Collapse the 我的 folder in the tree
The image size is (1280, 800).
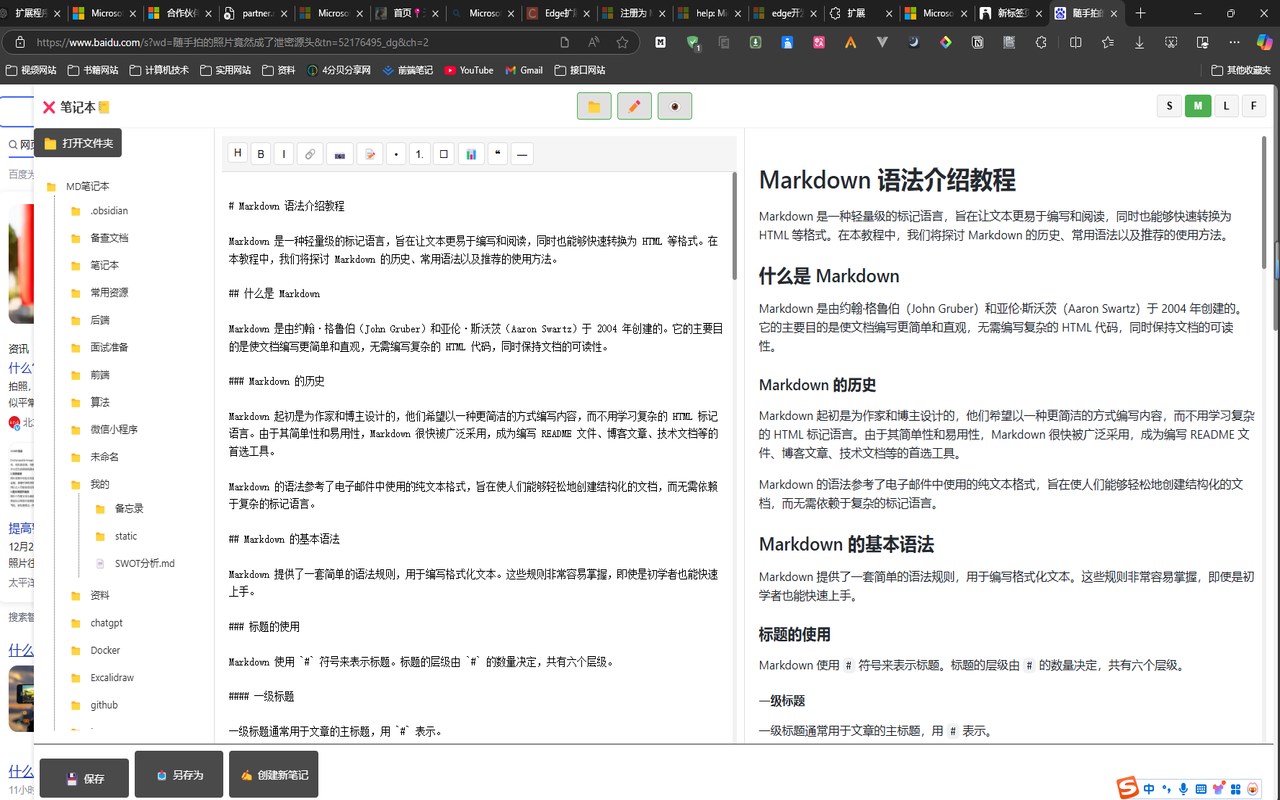[99, 484]
